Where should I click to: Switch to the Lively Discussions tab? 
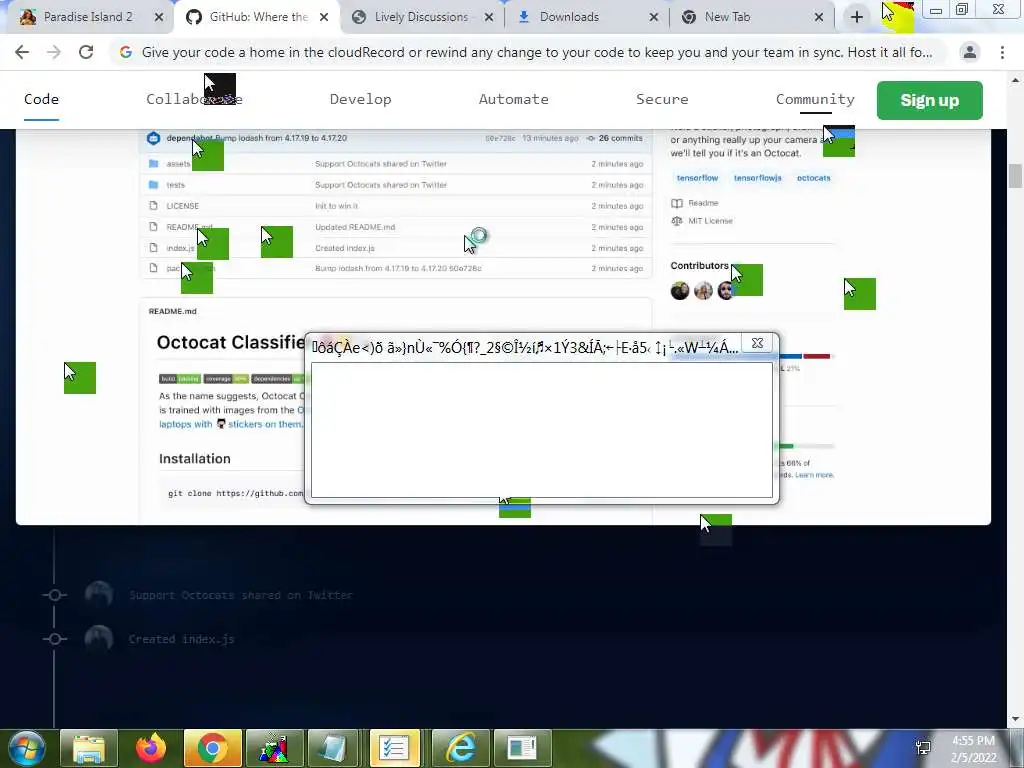(421, 17)
